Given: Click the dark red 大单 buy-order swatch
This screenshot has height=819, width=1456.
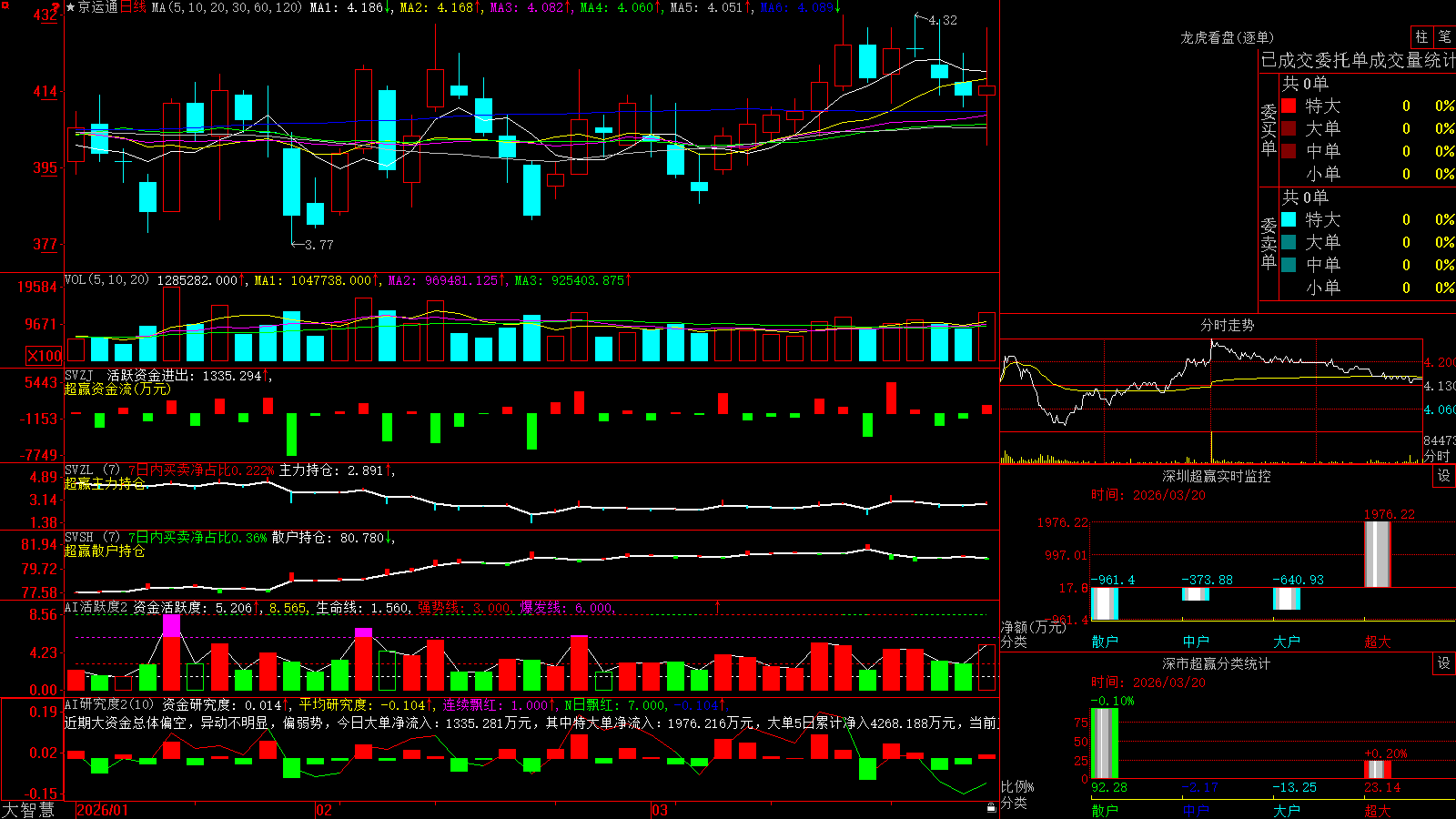Looking at the screenshot, I should pyautogui.click(x=1289, y=128).
